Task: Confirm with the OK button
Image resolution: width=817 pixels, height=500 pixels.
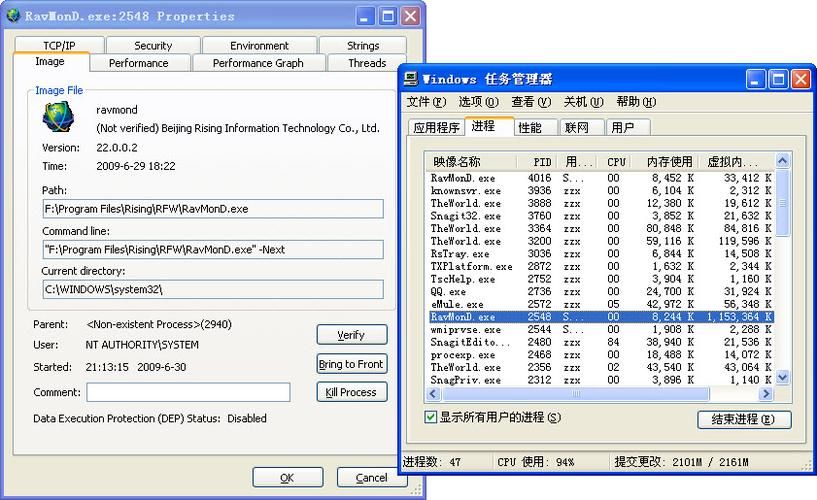Action: [288, 478]
